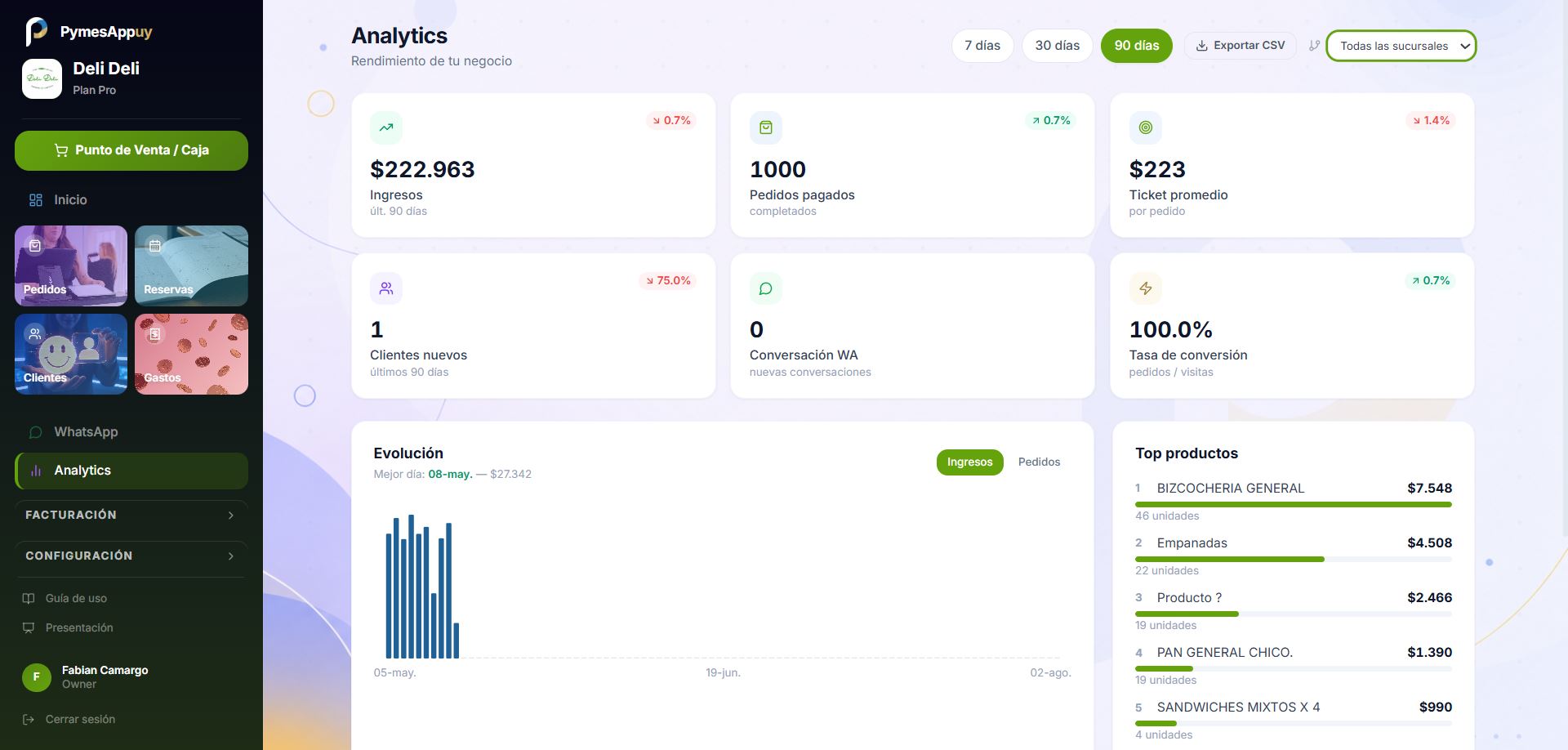Click the Exportar CSV button
Image resolution: width=1568 pixels, height=750 pixels.
coord(1241,46)
